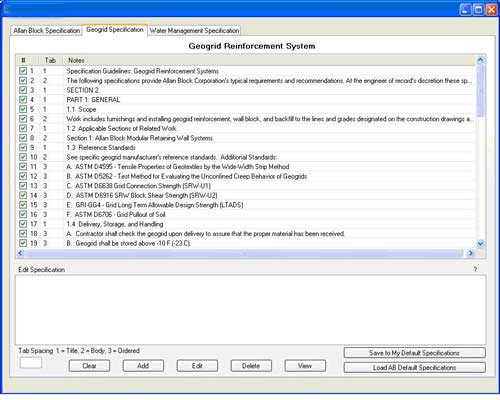Select '1.2 Applicable Sections of Related Work' row

121,128
